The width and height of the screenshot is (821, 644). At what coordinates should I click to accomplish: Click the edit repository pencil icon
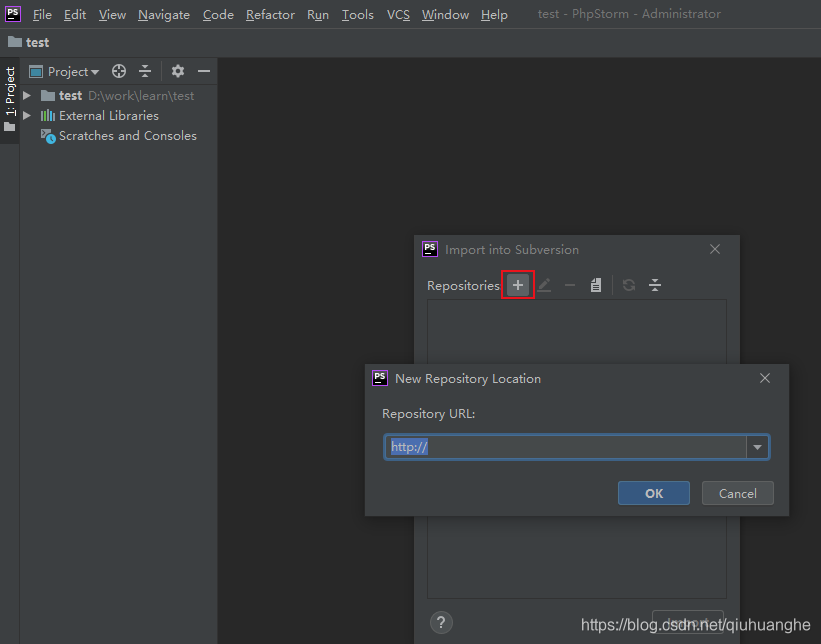pyautogui.click(x=545, y=285)
